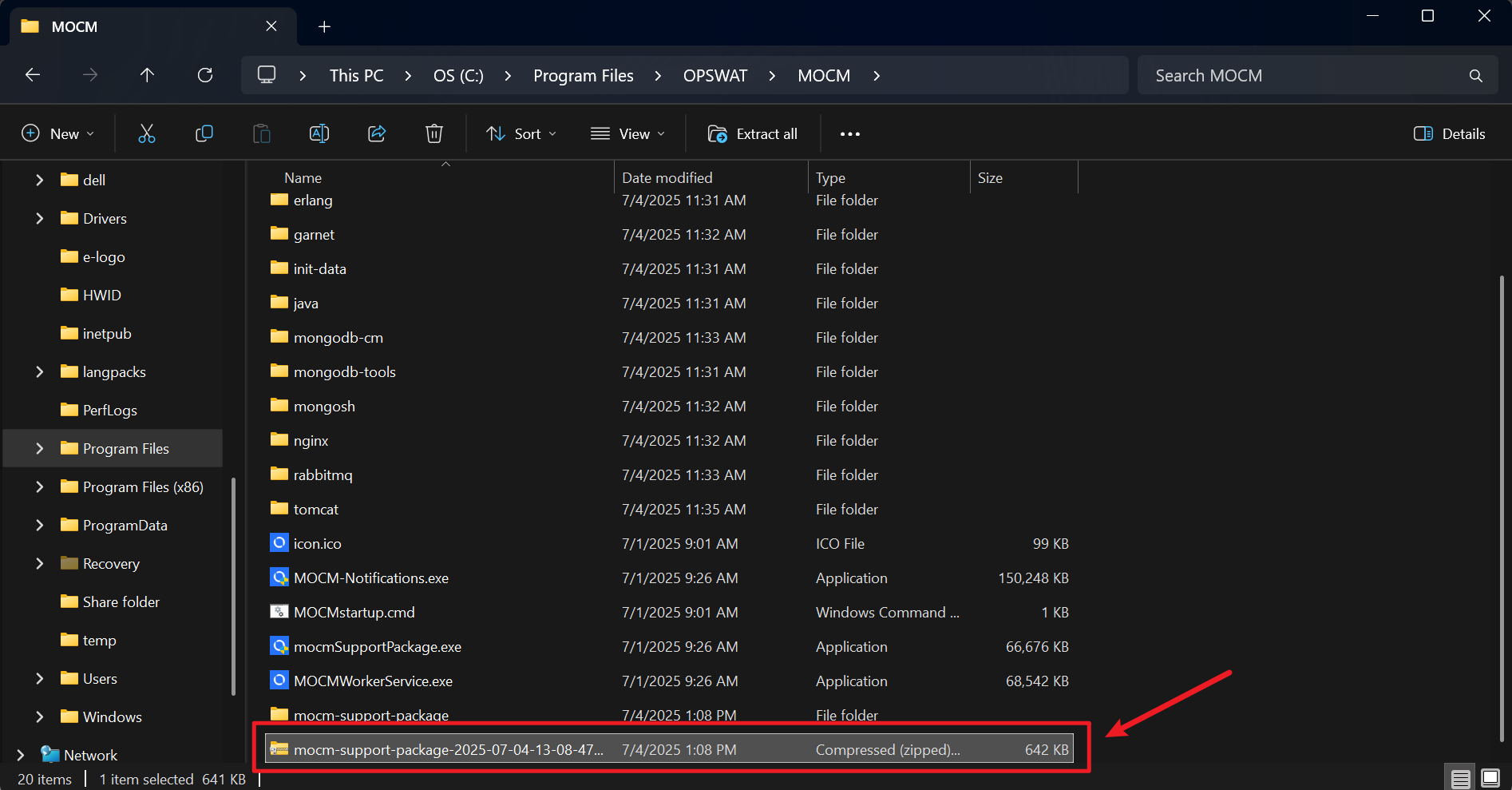Click the Paste clipboard icon
Screen dimensions: 1512x790
262,133
